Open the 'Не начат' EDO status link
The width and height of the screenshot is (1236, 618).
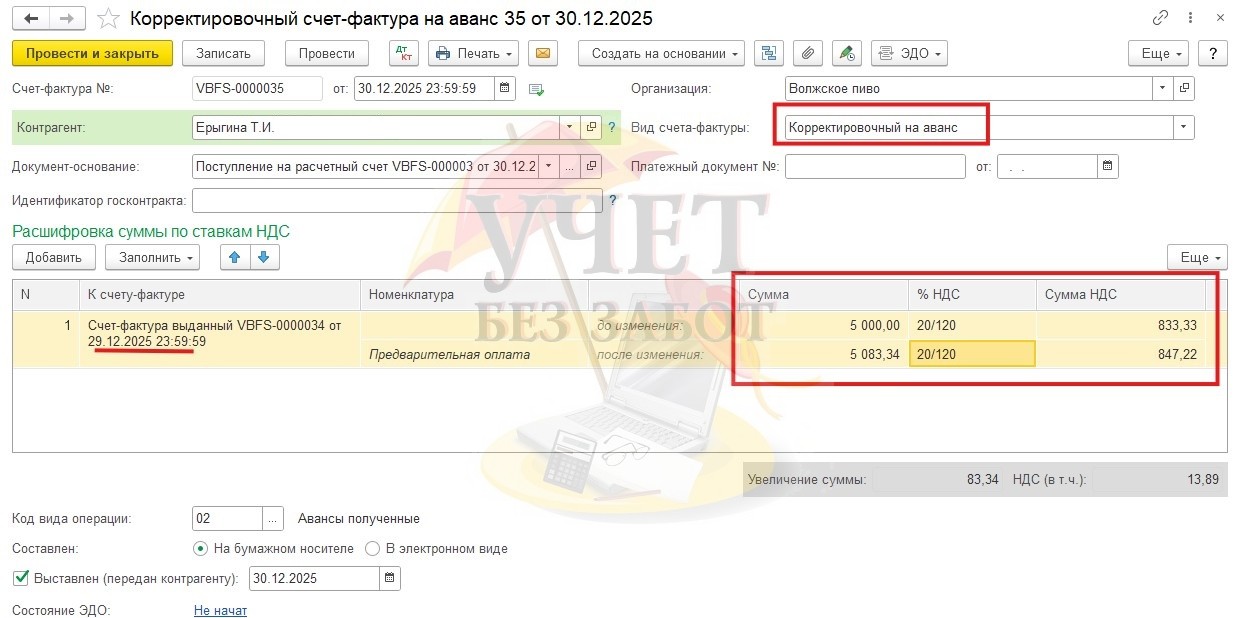(x=219, y=610)
